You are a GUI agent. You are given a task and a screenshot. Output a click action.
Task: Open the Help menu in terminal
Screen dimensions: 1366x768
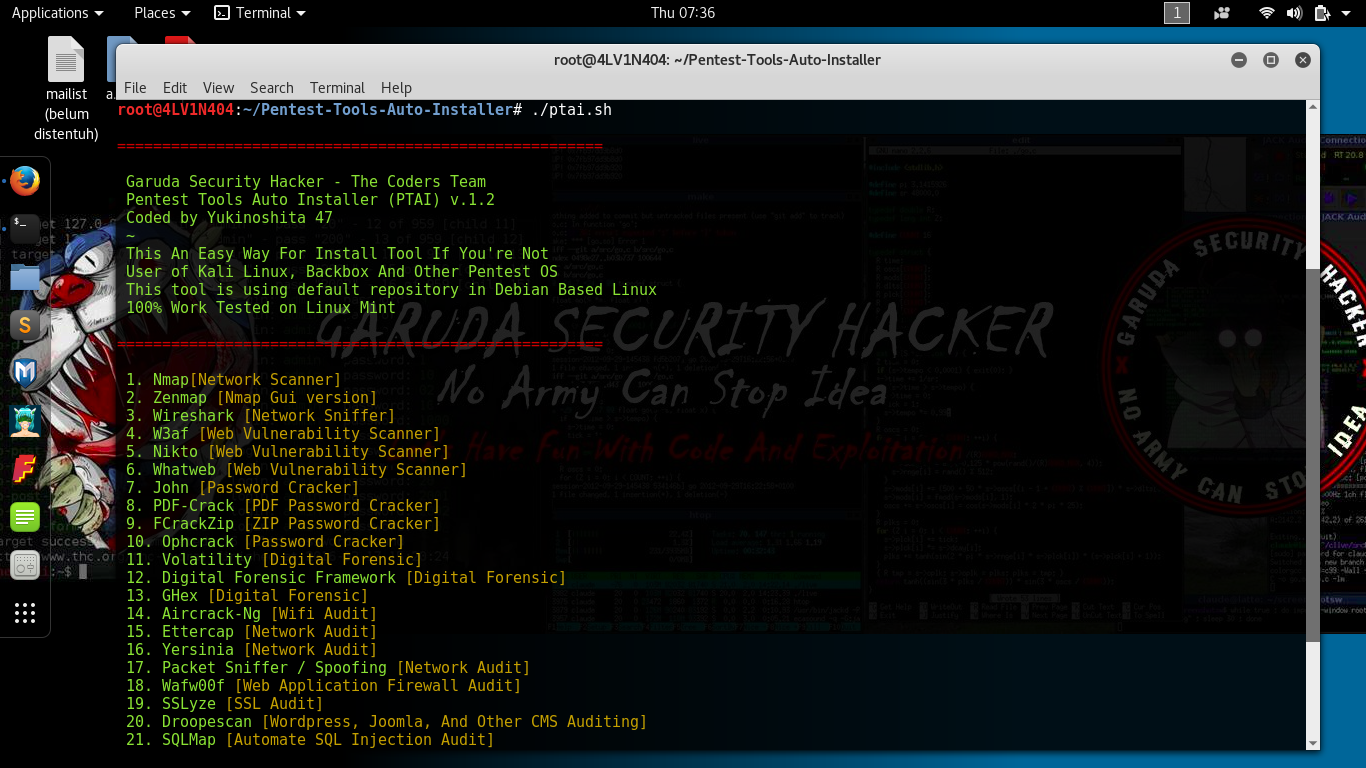click(x=396, y=88)
